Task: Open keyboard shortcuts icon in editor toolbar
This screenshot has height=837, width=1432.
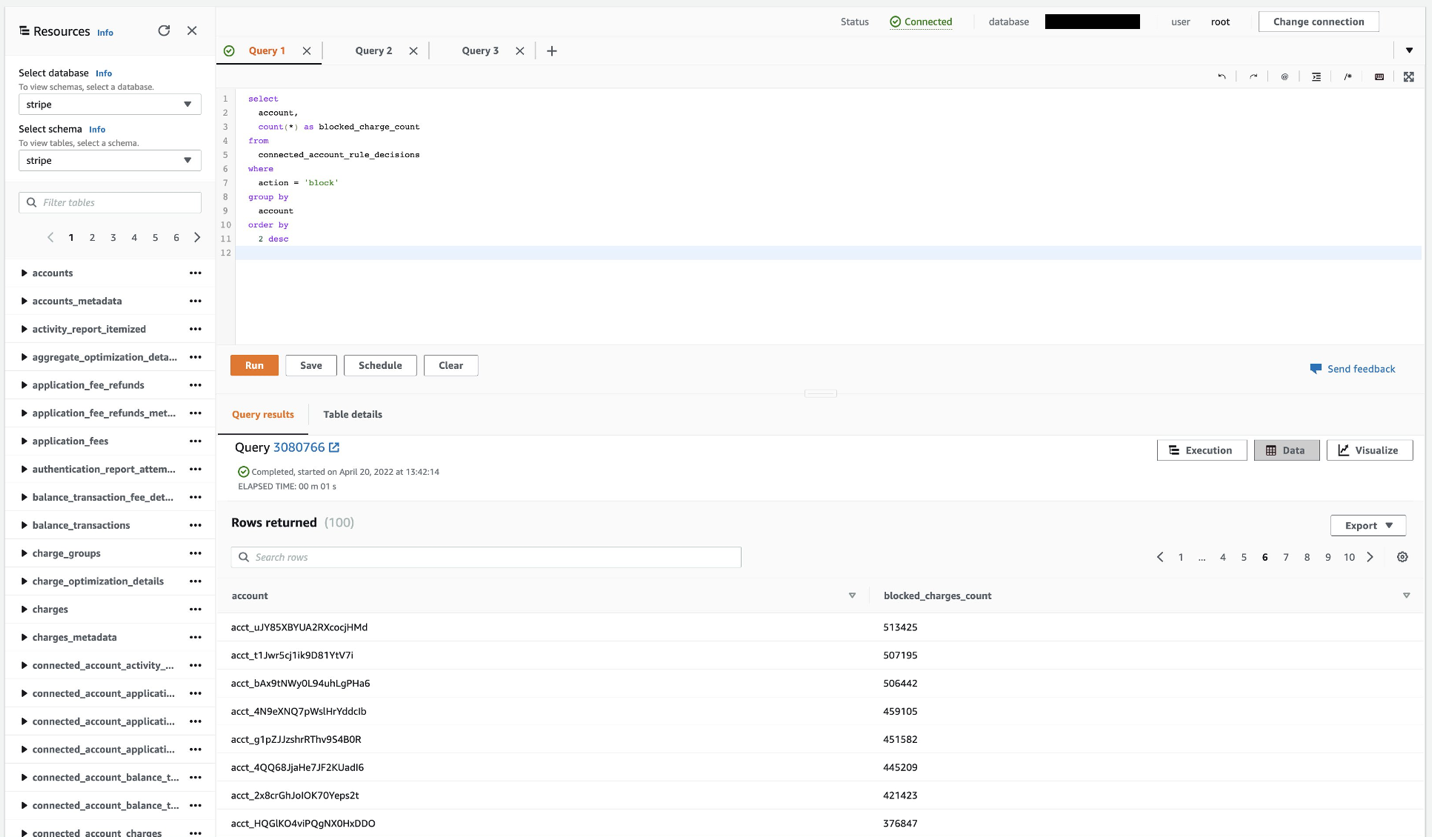Action: pos(1379,77)
